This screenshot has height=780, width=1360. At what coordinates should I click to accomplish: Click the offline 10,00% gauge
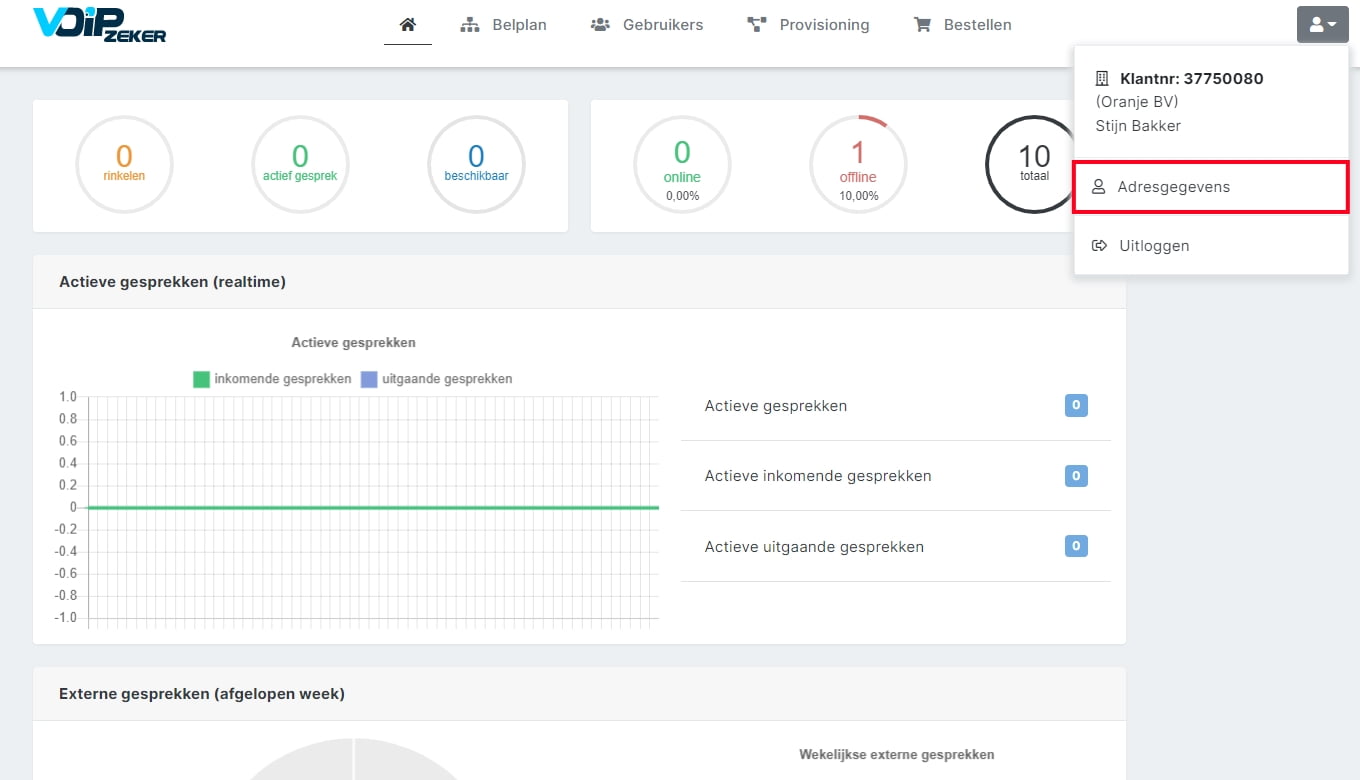(858, 165)
